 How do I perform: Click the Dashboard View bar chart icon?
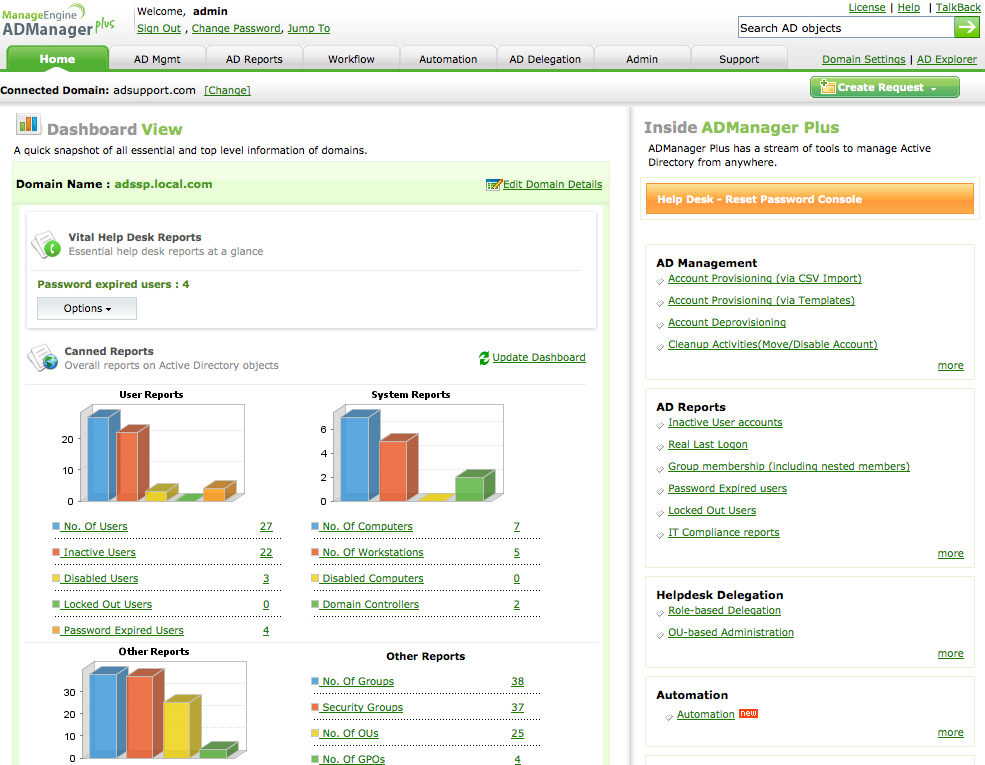pos(28,124)
